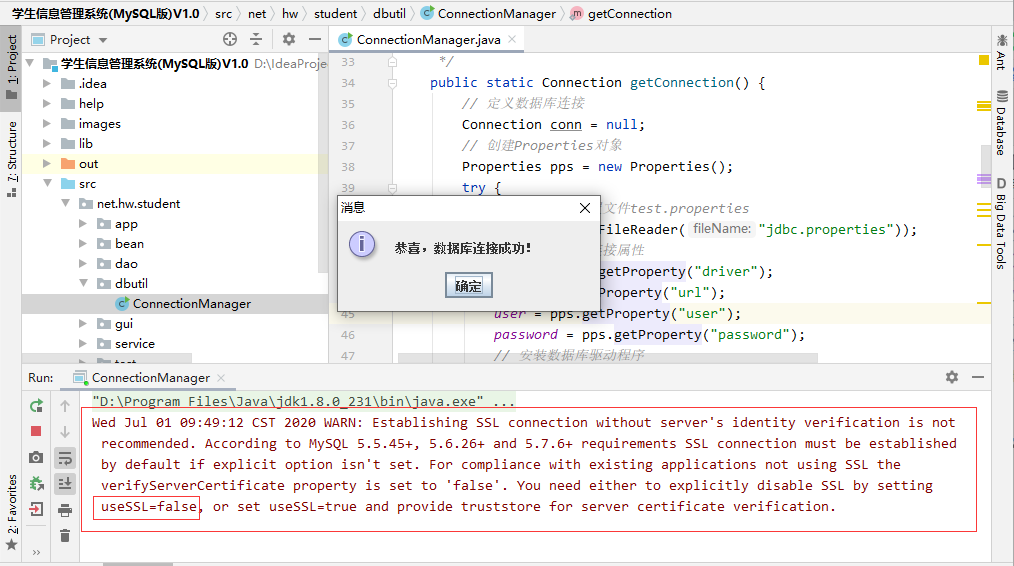Image resolution: width=1014 pixels, height=566 pixels.
Task: Expand more Run toolbar icons chevron
Action: pos(36,552)
